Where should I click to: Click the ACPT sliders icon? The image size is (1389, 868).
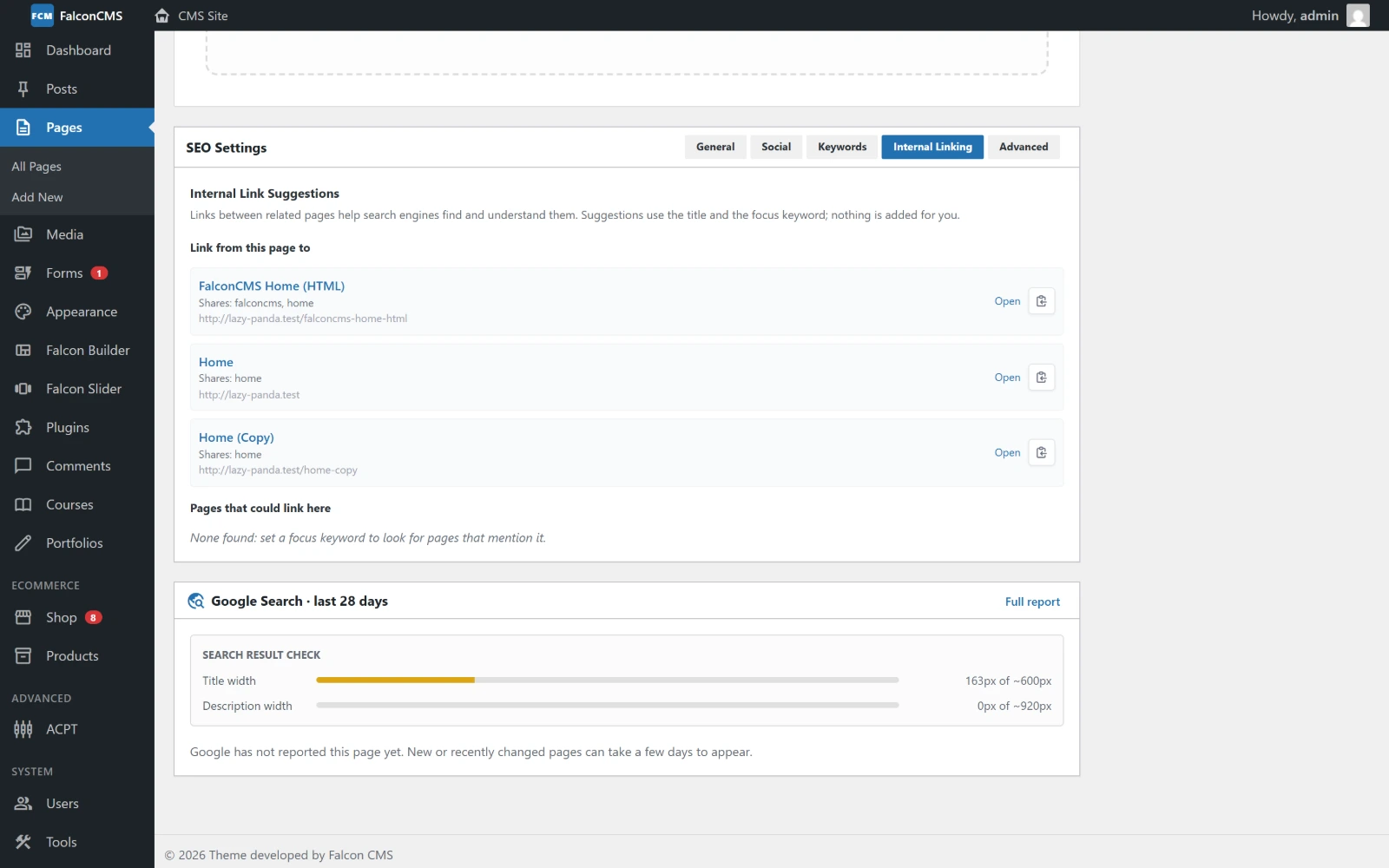[23, 729]
